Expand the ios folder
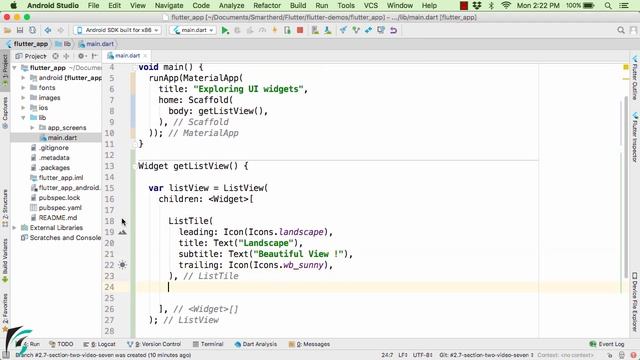This screenshot has height=360, width=640. coord(23,108)
